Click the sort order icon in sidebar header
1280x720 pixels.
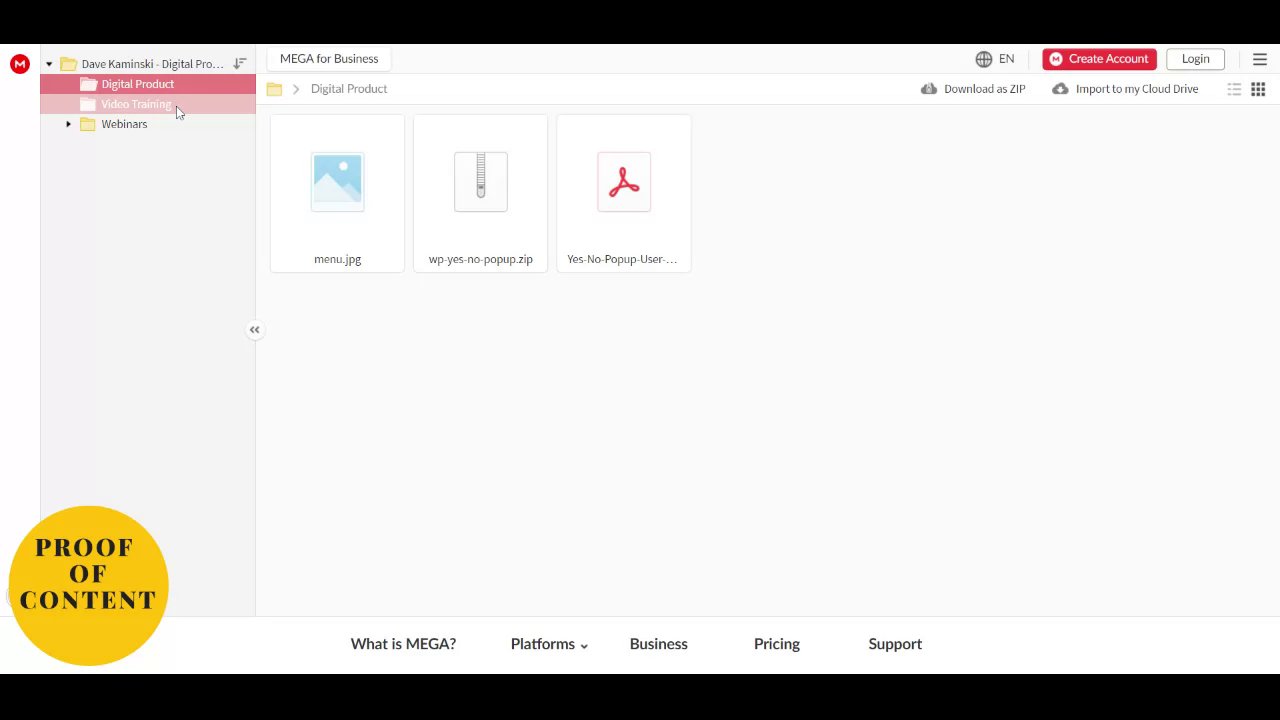click(x=240, y=64)
